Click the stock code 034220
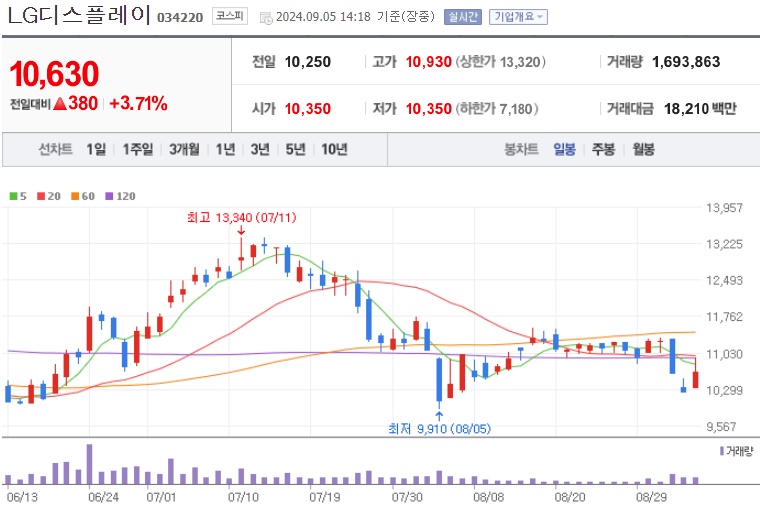This screenshot has height=510, width=760. point(180,17)
